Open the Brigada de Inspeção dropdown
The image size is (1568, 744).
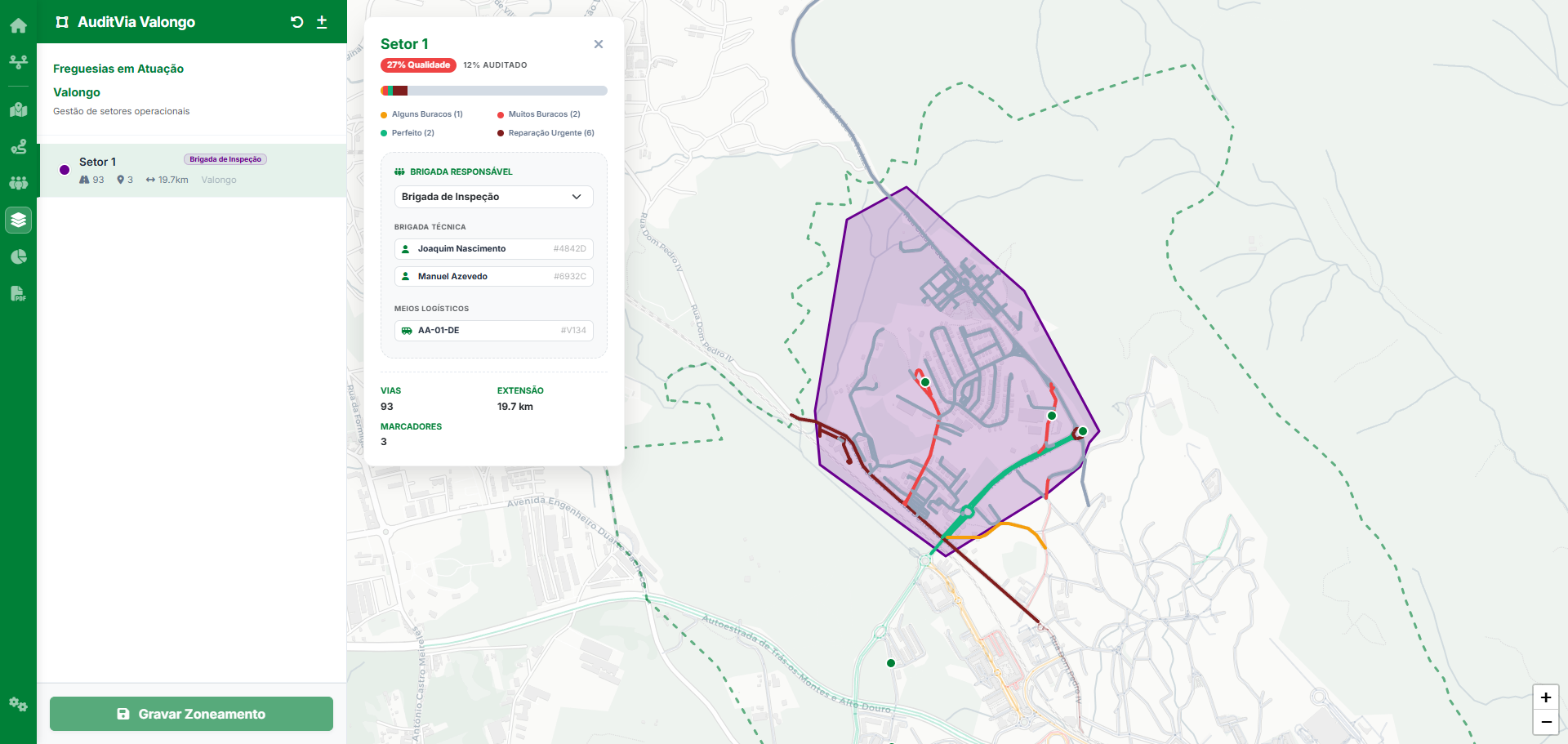[x=493, y=197]
